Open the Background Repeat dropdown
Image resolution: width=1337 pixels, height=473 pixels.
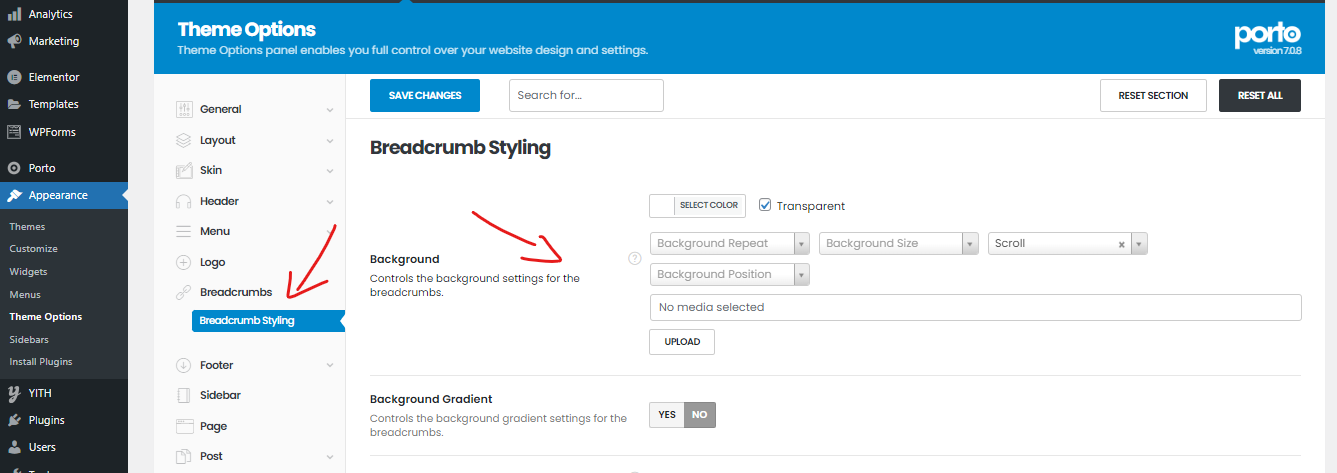[729, 243]
